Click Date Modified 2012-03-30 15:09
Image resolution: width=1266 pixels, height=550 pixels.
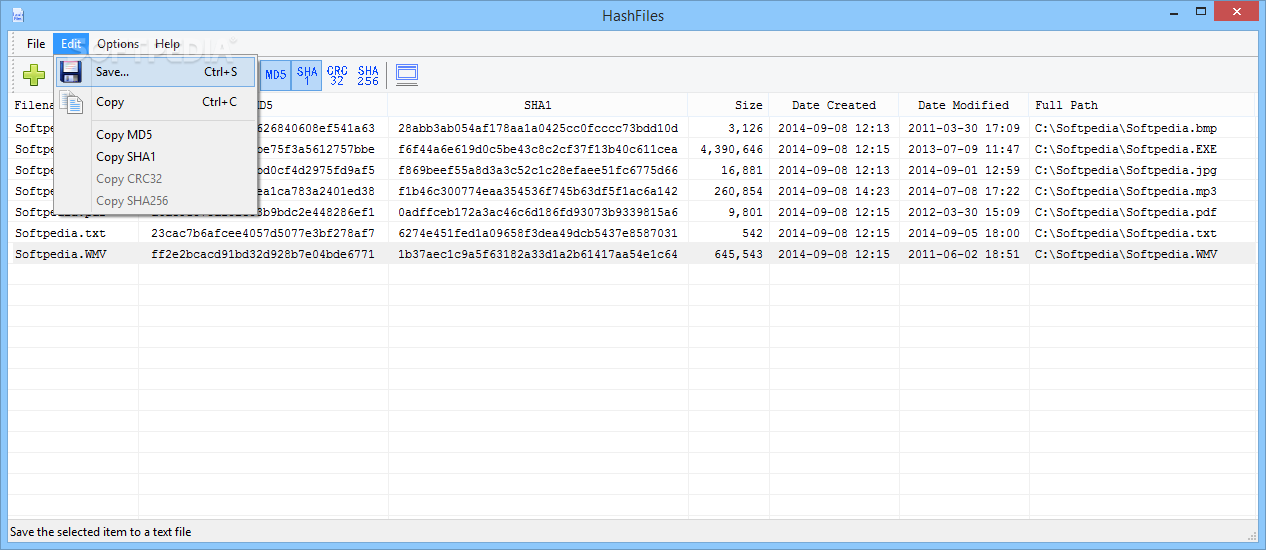coord(964,212)
